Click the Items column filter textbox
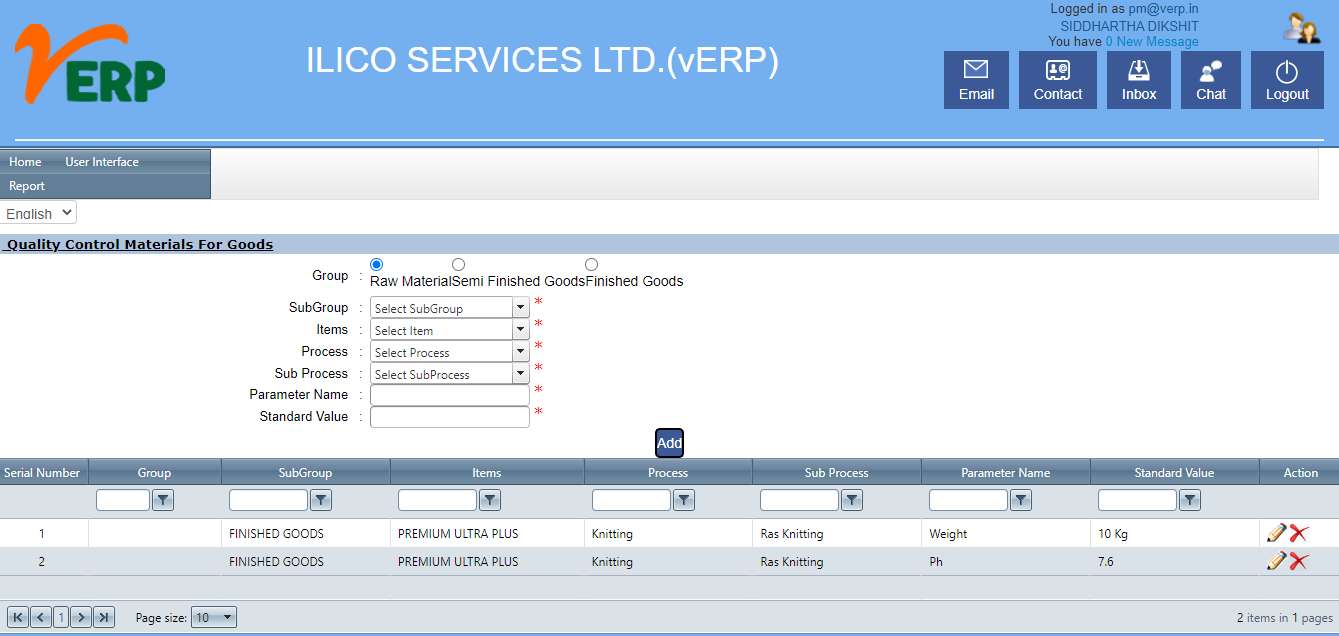 [437, 500]
